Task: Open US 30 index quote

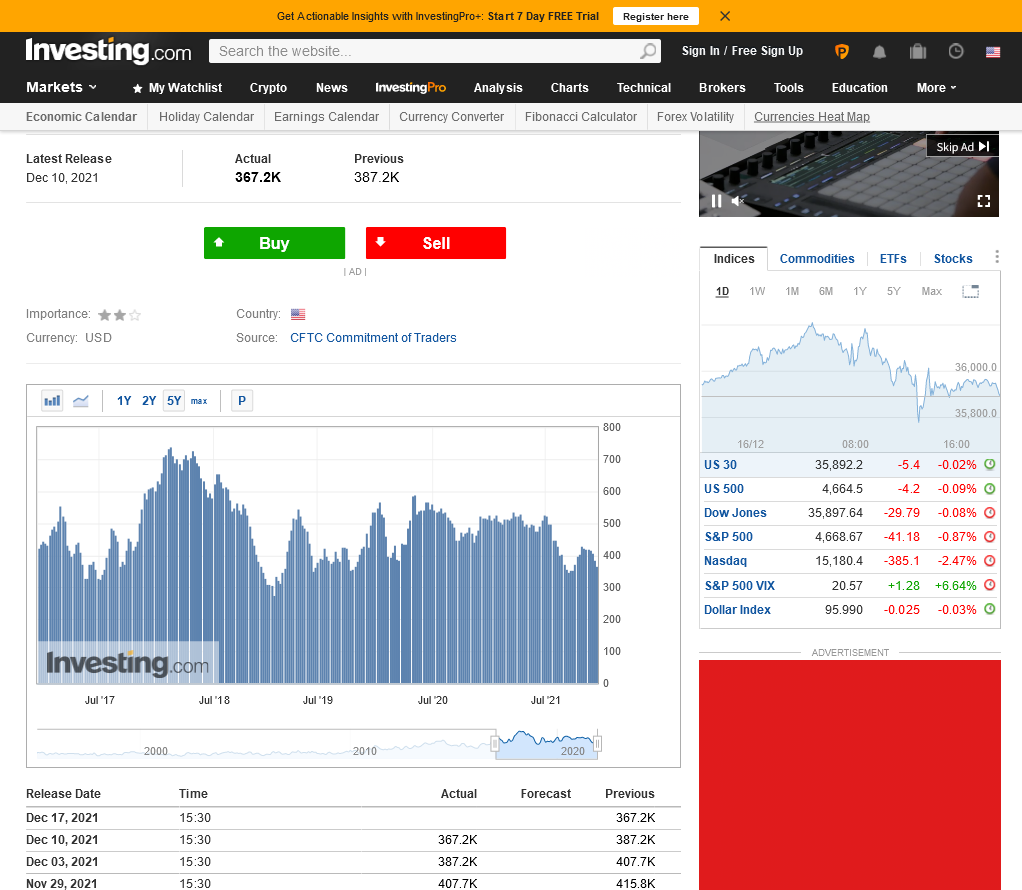Action: (x=720, y=465)
